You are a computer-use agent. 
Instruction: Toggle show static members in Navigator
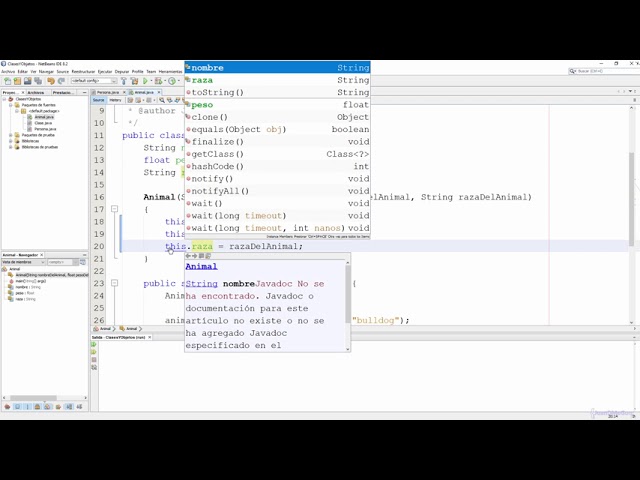[x=28, y=407]
